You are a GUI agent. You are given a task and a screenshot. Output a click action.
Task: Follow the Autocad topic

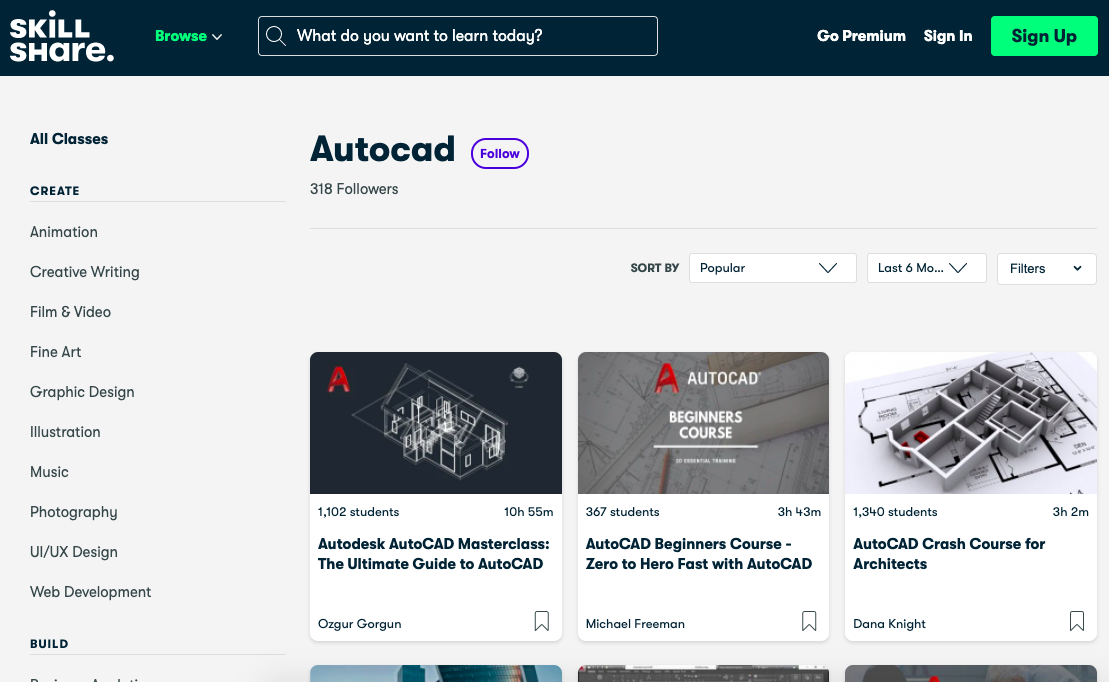499,154
